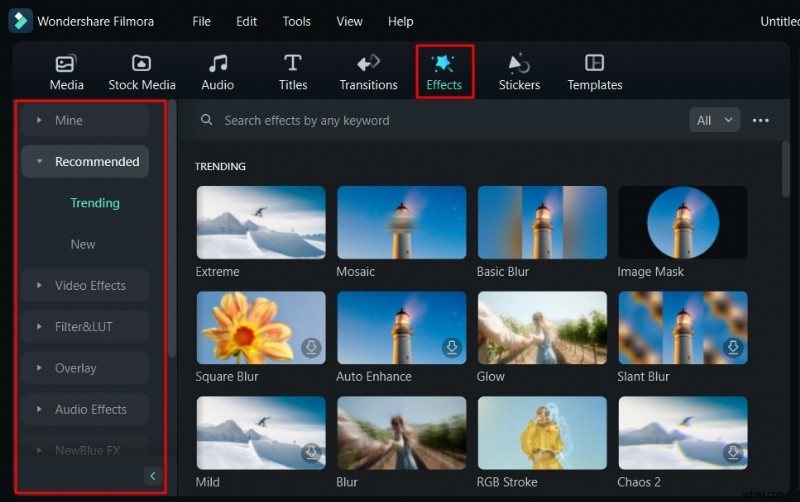Select the New subcategory
Image resolution: width=800 pixels, height=502 pixels.
[83, 244]
